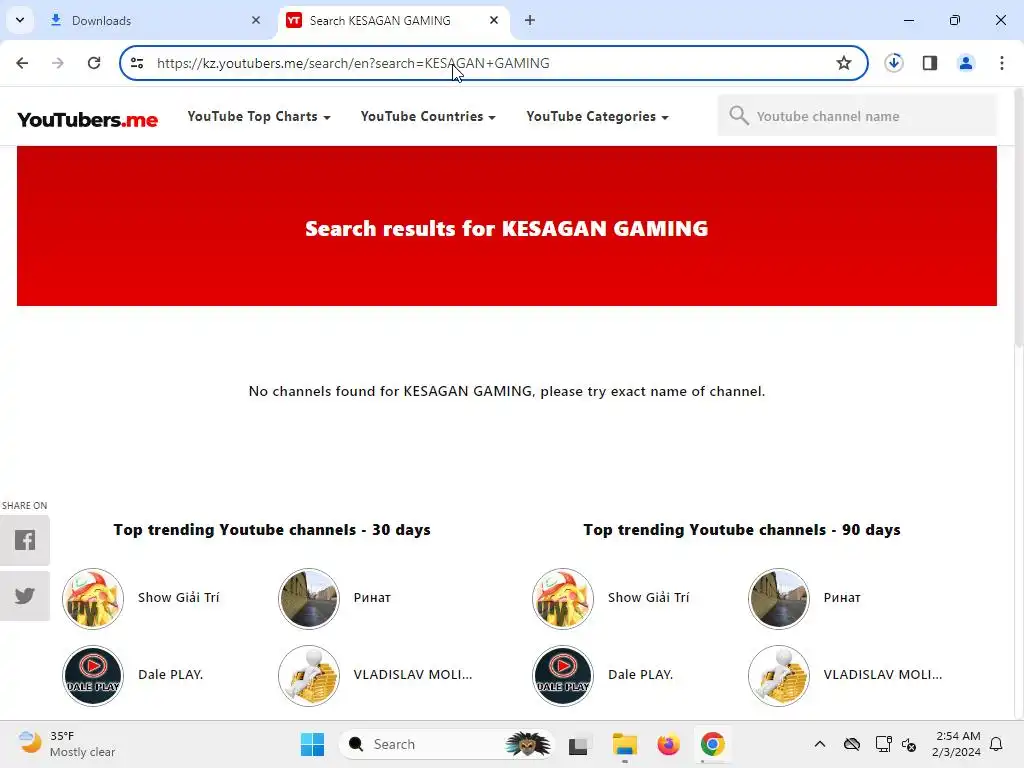Go to YouTubers.me home logo
The height and width of the screenshot is (768, 1024).
88,120
